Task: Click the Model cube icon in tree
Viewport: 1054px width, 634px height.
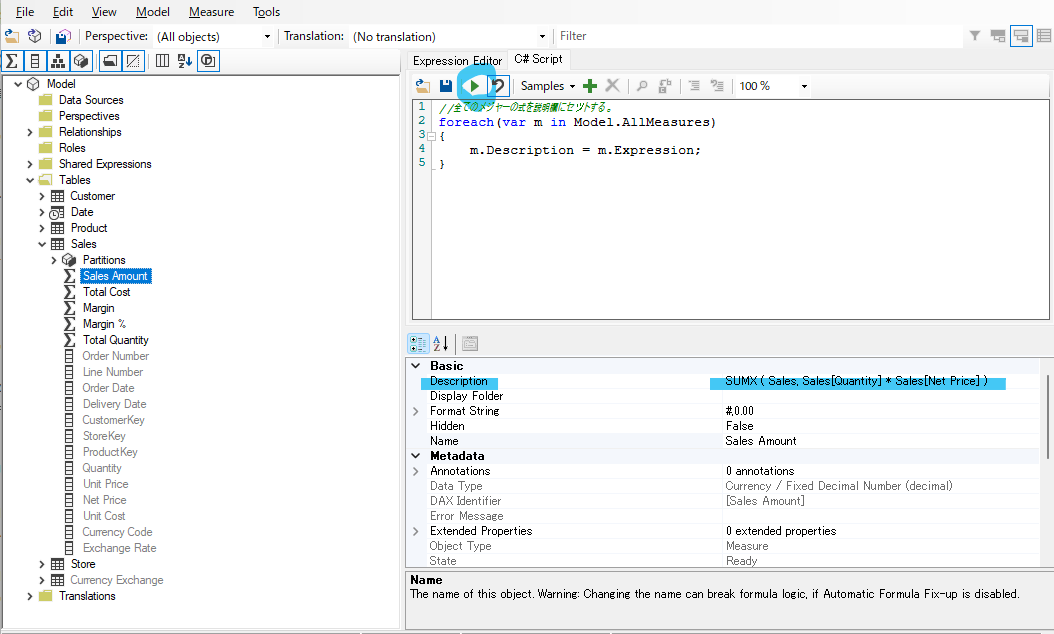Action: pos(33,84)
